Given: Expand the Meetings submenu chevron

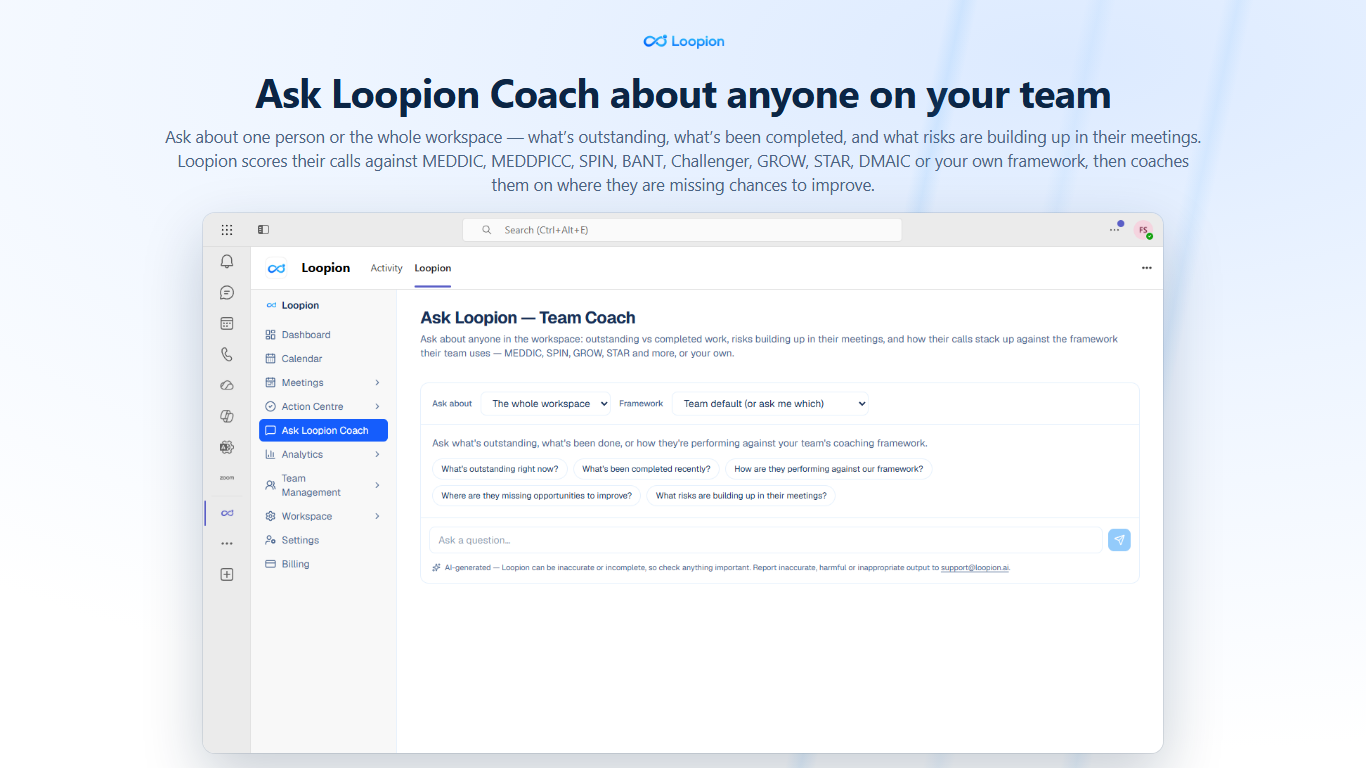Looking at the screenshot, I should pos(377,383).
